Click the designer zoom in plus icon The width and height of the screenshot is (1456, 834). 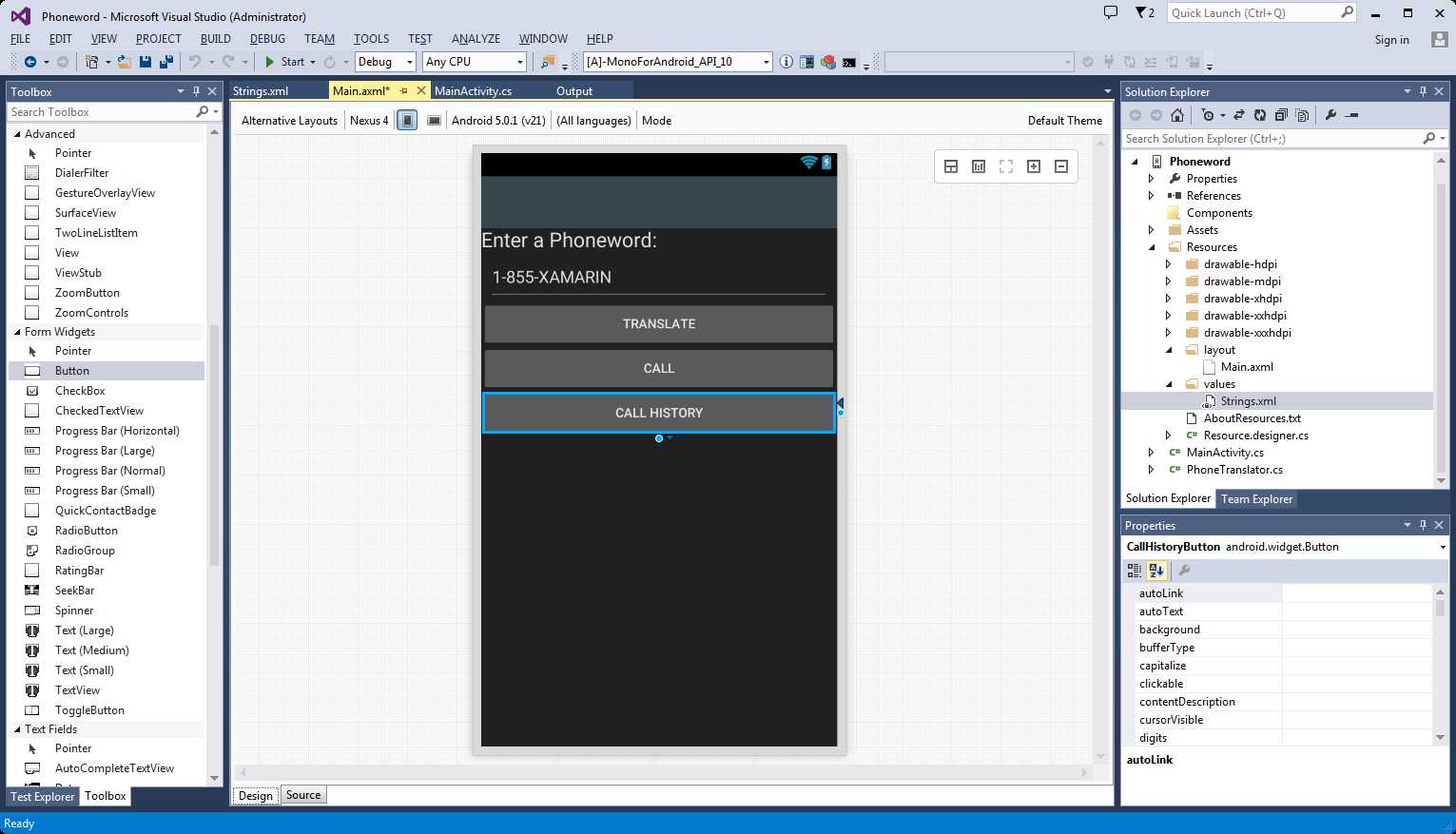[1034, 166]
